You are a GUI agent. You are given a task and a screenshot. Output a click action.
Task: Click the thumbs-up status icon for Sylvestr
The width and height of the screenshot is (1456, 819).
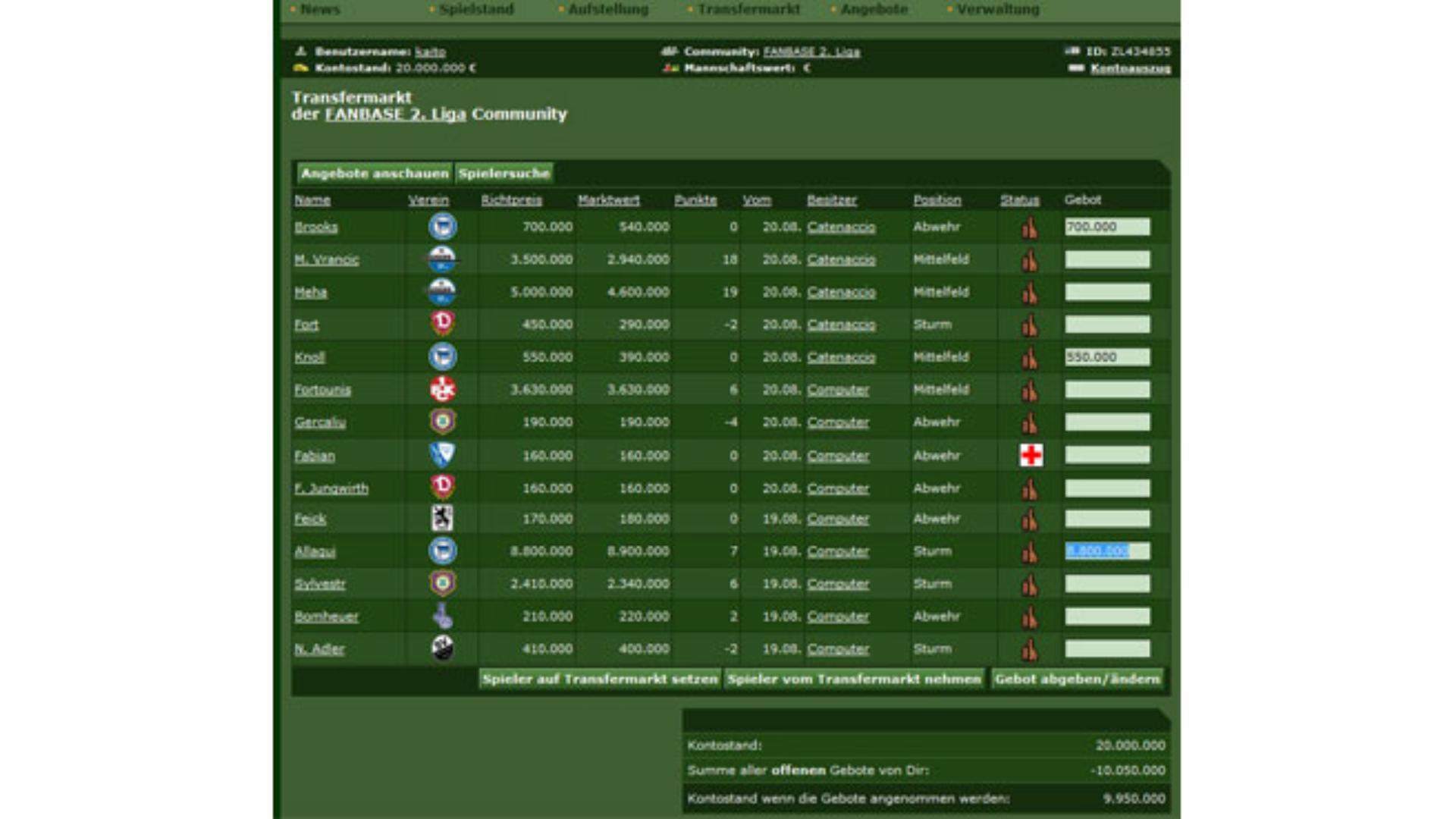pos(1029,585)
